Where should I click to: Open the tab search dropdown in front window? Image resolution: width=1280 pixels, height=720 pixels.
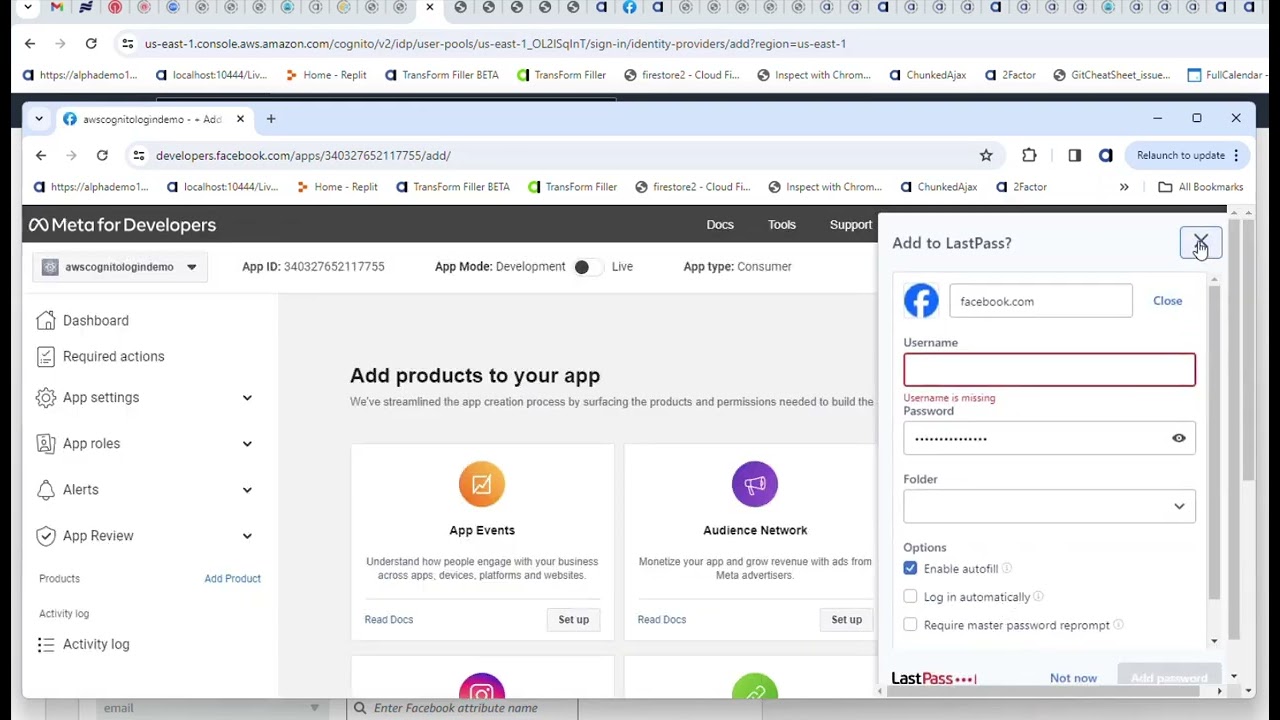[x=39, y=119]
